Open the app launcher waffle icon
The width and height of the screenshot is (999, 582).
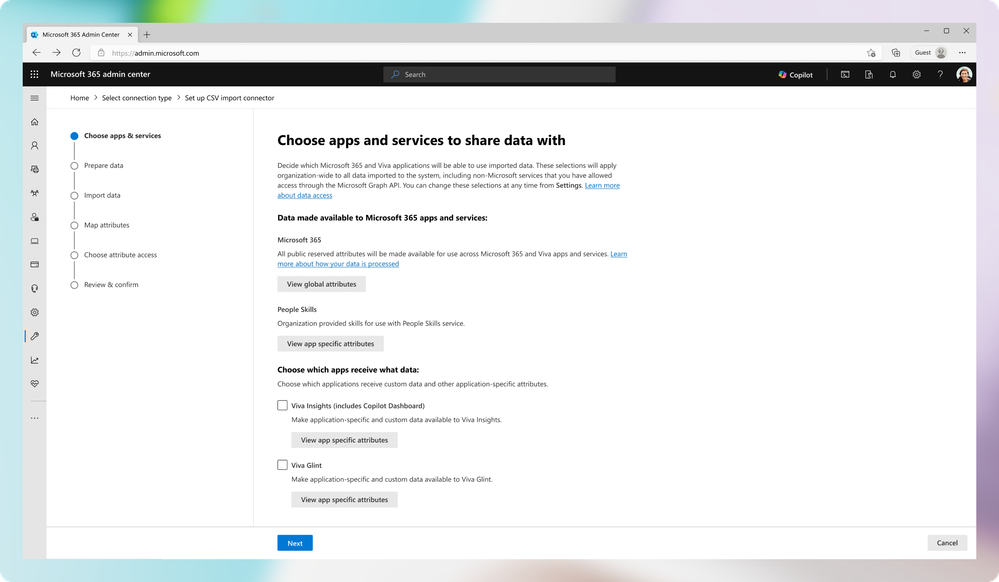(x=34, y=75)
